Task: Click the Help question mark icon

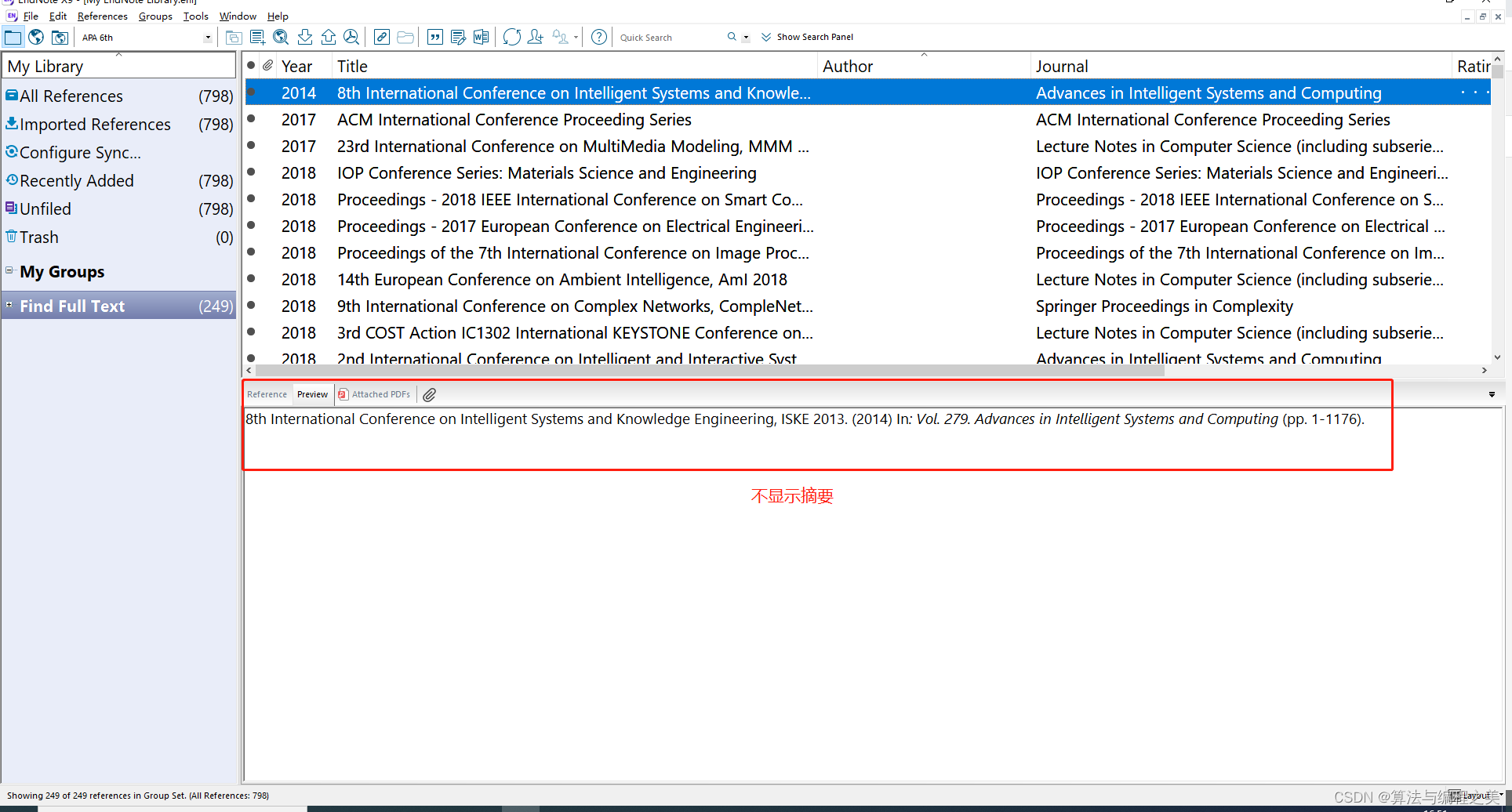Action: [599, 37]
